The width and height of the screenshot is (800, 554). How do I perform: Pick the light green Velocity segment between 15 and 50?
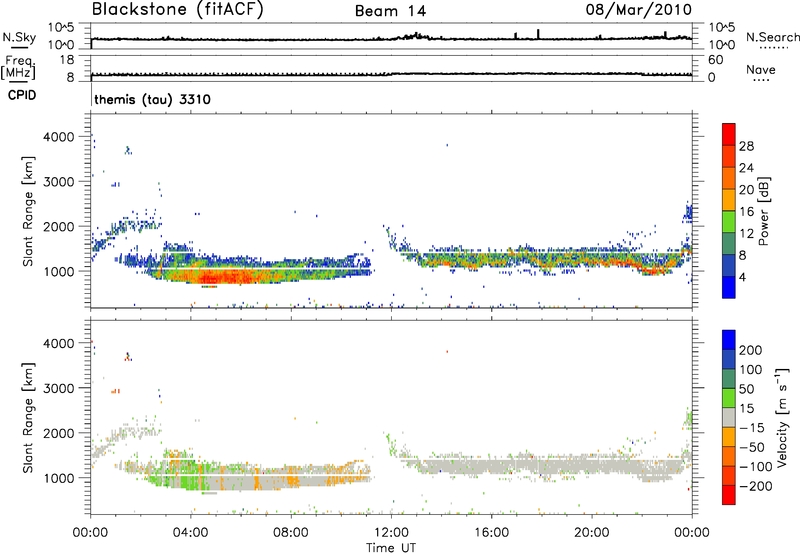[729, 398]
